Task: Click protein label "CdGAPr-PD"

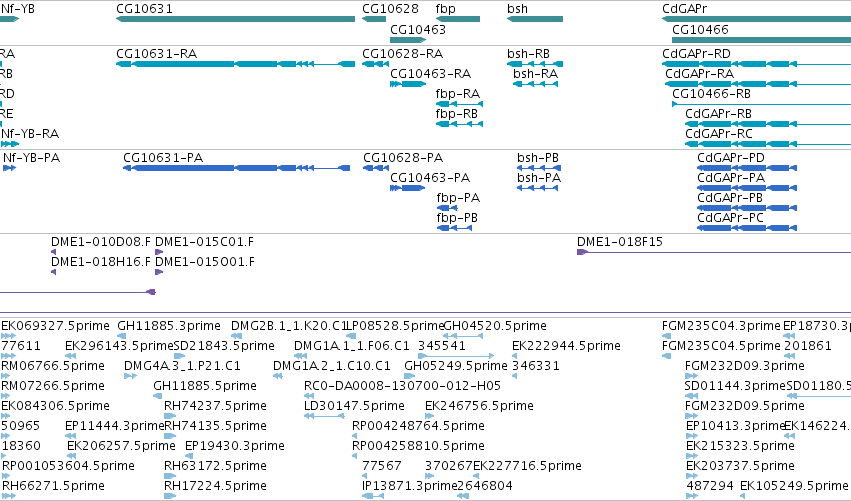Action: point(731,158)
